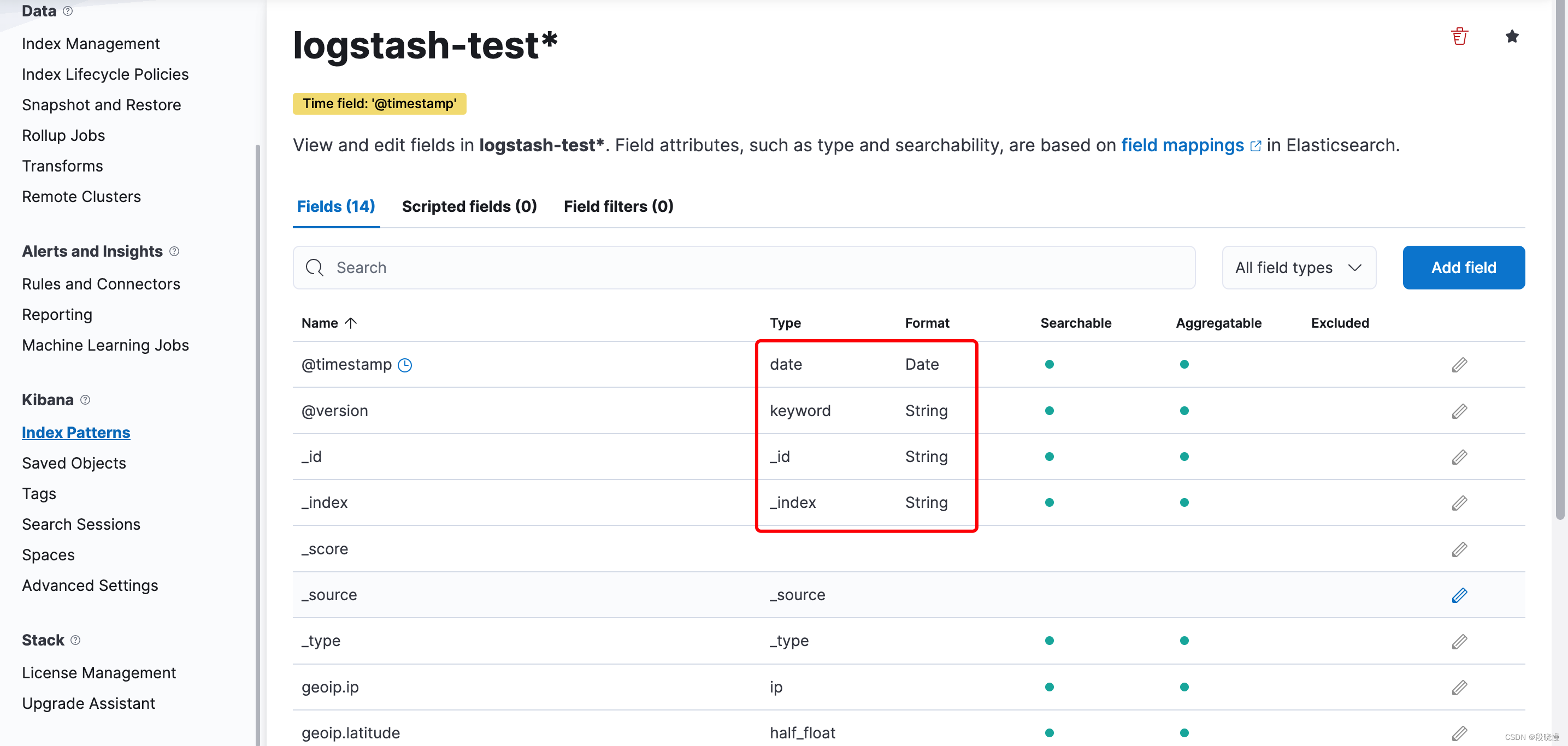Click the Excluded column header
1568x746 pixels.
(1340, 323)
